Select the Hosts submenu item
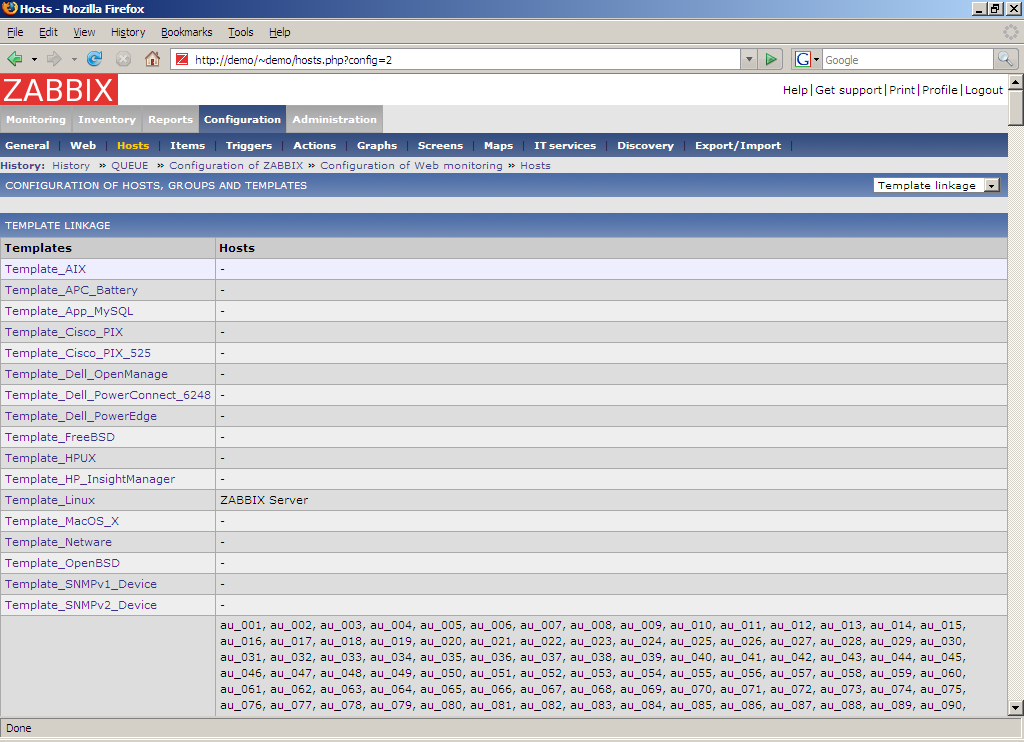 [133, 146]
